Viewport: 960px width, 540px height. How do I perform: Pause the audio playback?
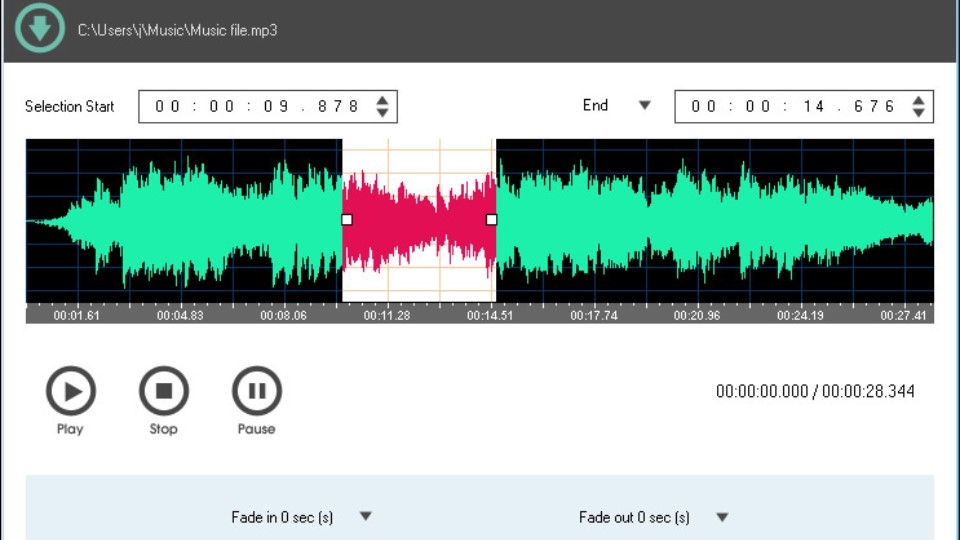point(257,391)
